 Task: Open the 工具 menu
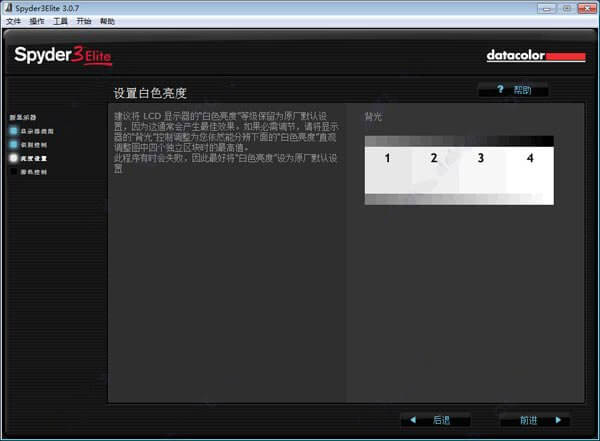[60, 21]
